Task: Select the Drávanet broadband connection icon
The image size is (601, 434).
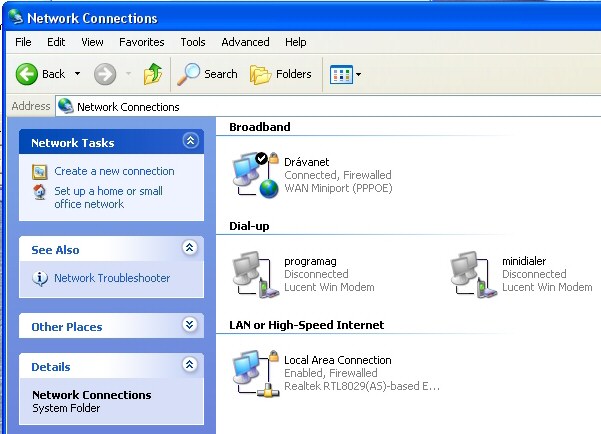Action: click(255, 175)
